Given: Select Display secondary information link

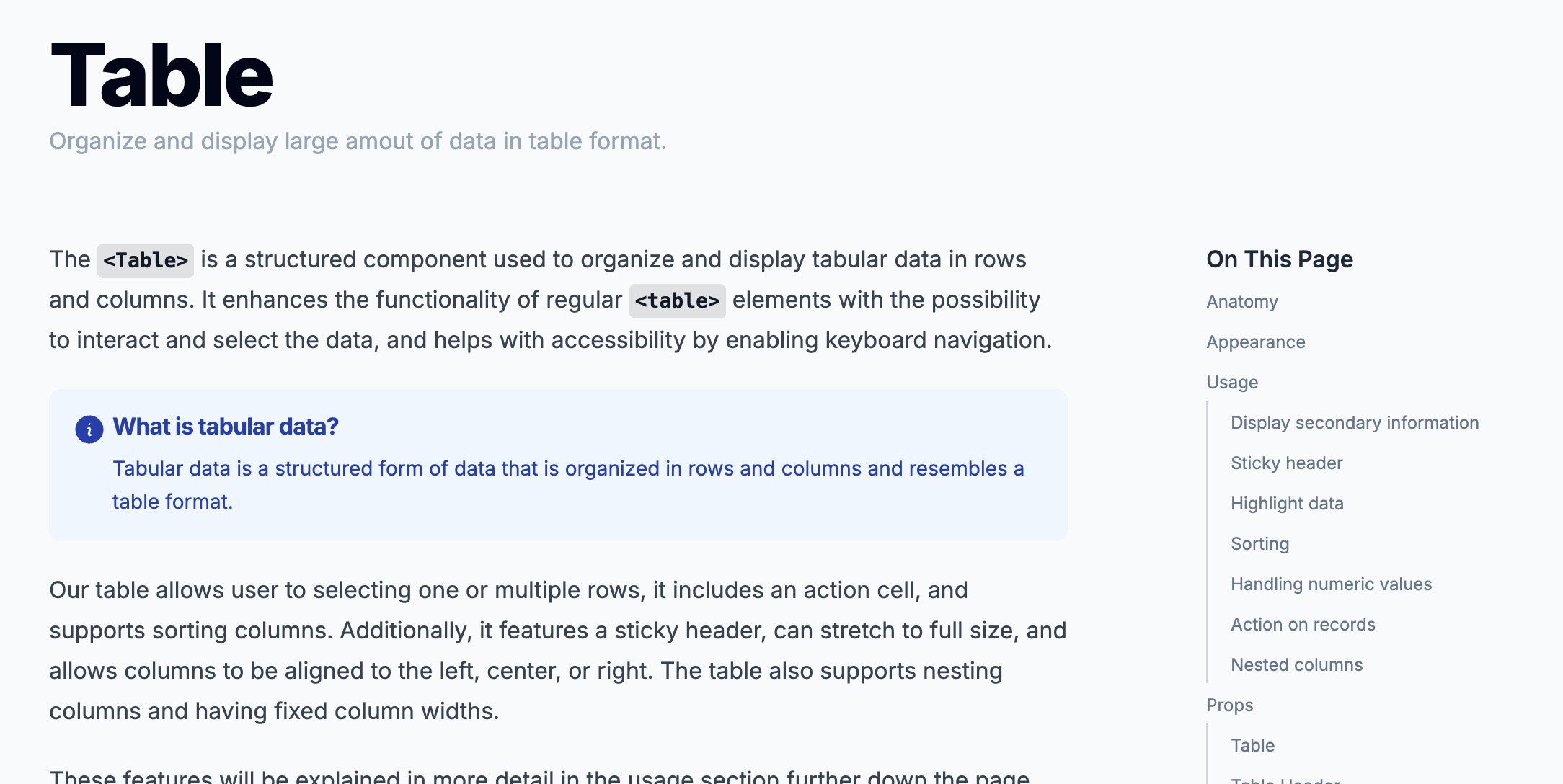Looking at the screenshot, I should point(1355,423).
